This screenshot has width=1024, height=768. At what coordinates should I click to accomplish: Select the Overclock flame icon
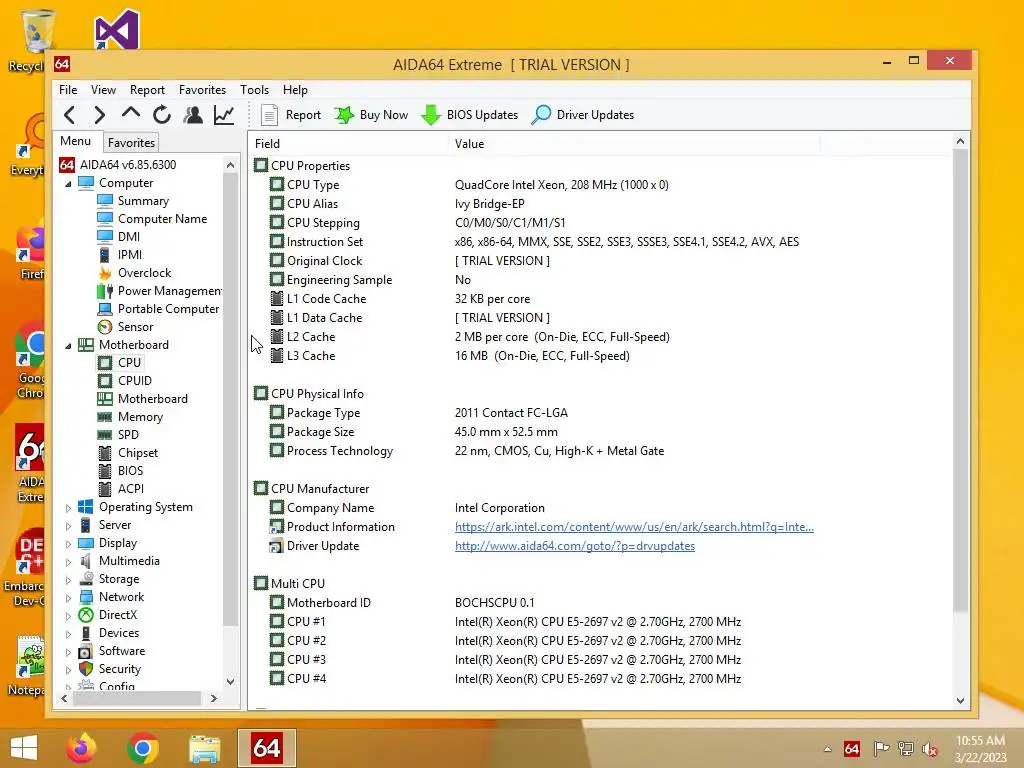[x=104, y=273]
